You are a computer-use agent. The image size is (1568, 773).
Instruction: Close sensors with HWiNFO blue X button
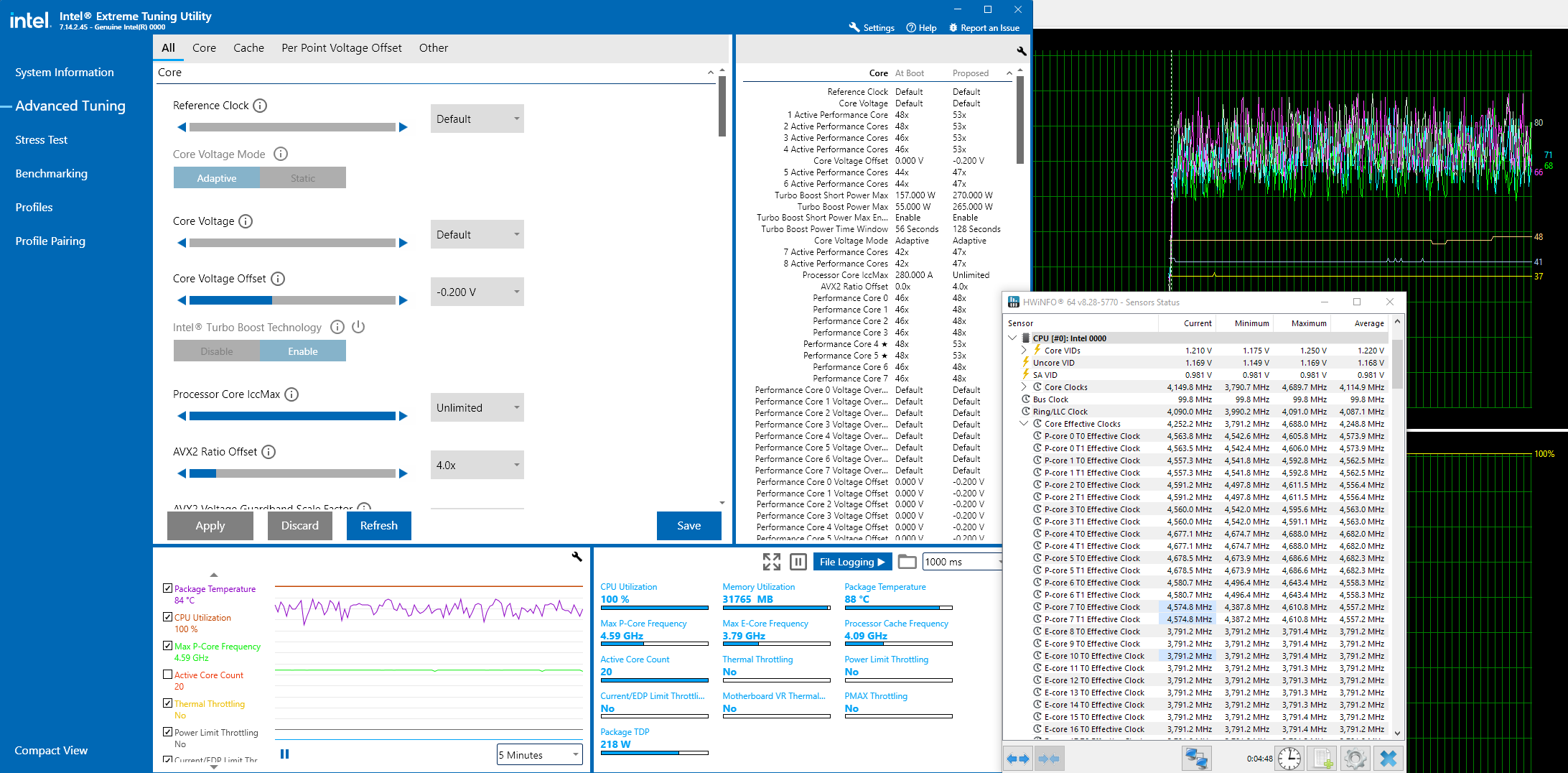coord(1388,759)
